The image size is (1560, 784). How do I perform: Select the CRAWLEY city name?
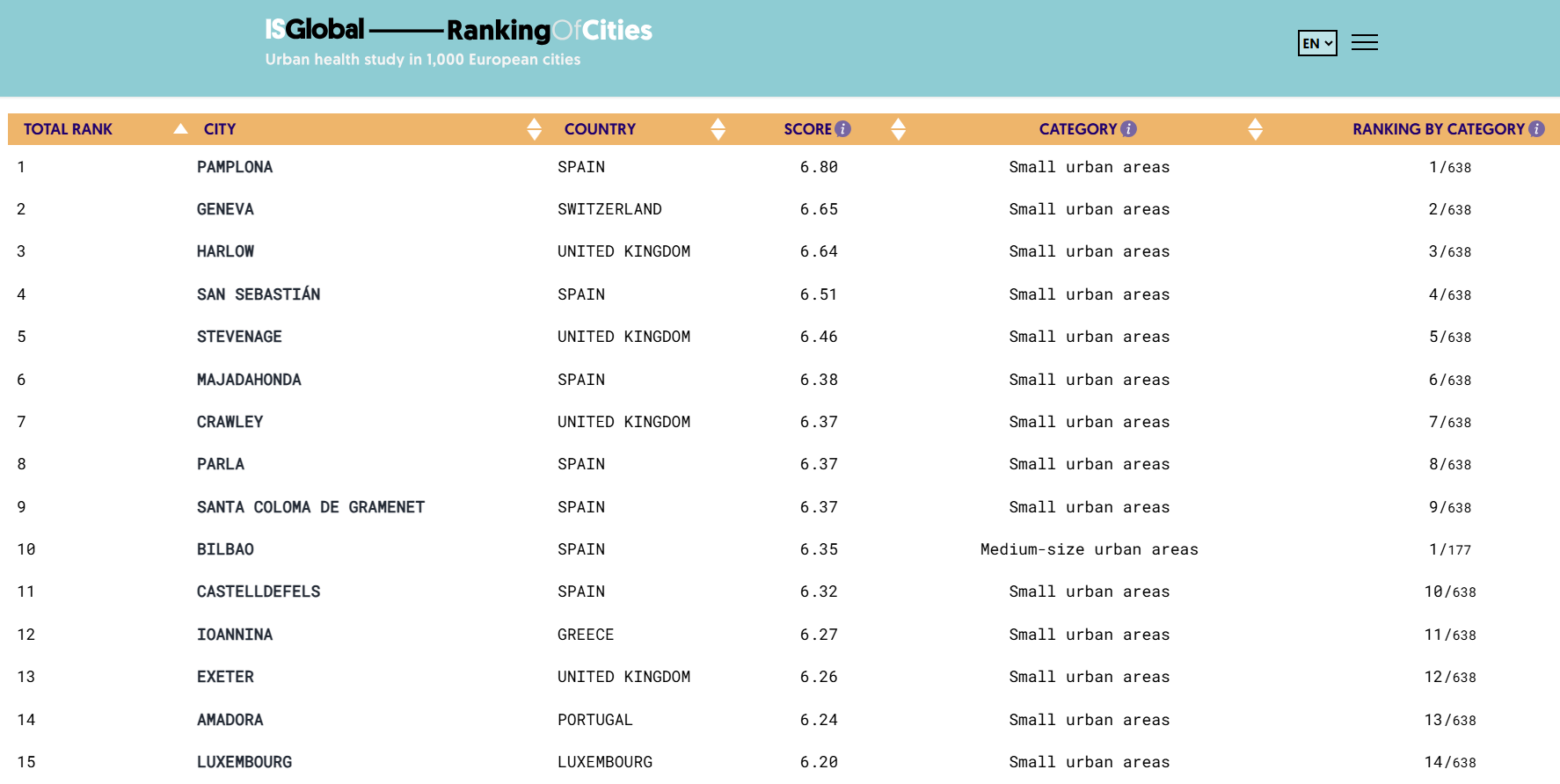230,422
